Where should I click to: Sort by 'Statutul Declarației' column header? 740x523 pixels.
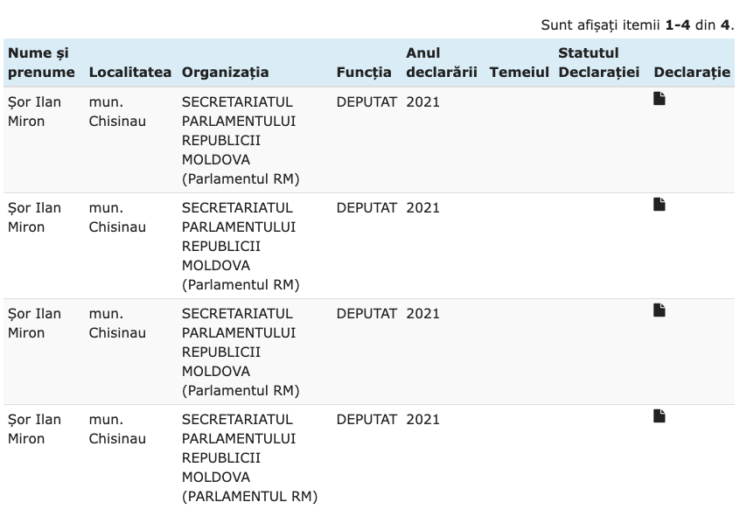pos(599,62)
